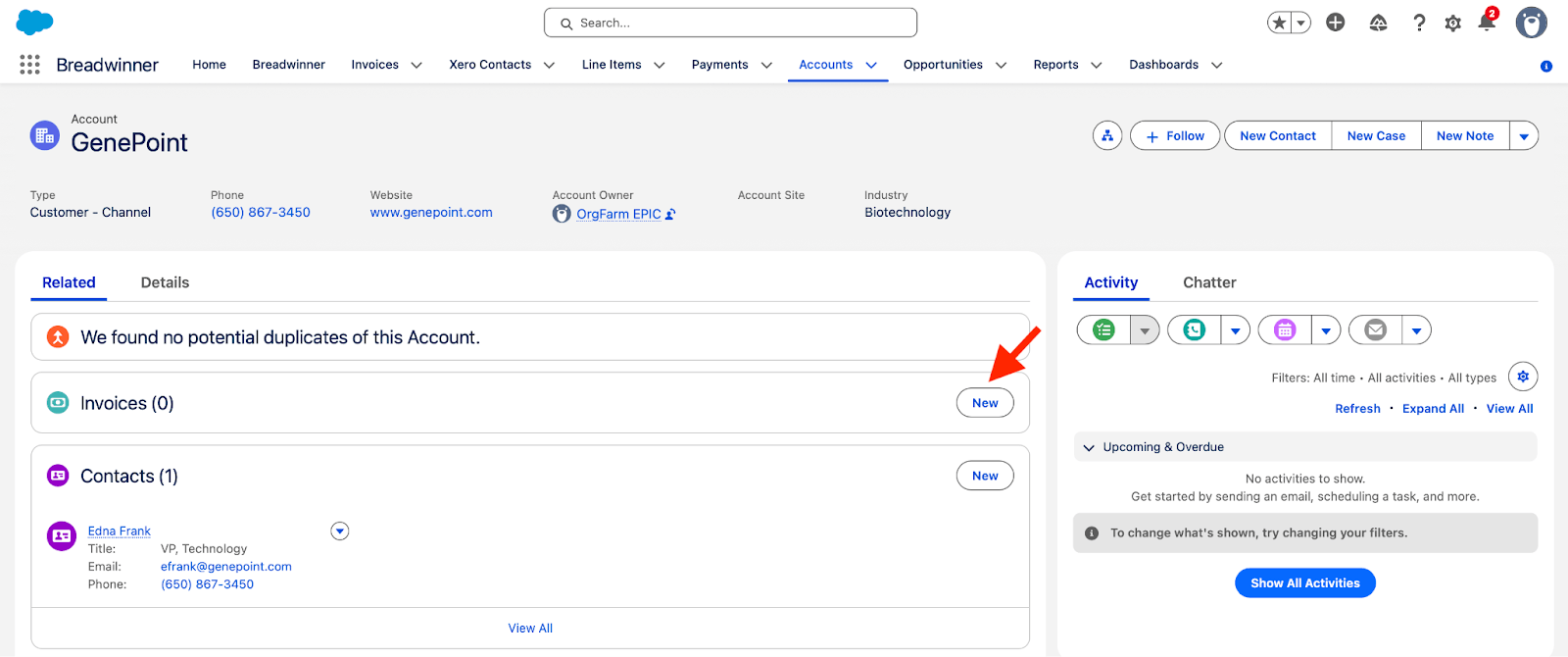This screenshot has width=1568, height=657.
Task: Click the Invoices related list icon
Action: tap(58, 403)
